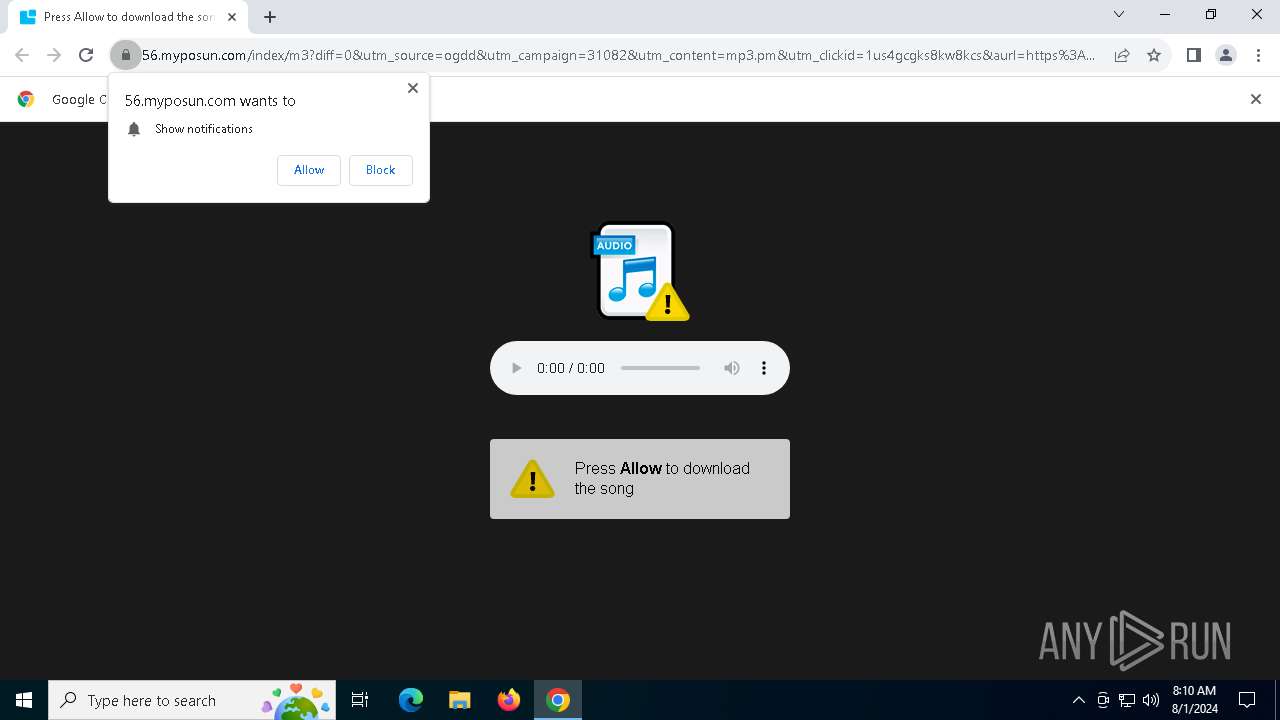This screenshot has height=720, width=1280.
Task: Play the audio track
Action: pos(516,368)
